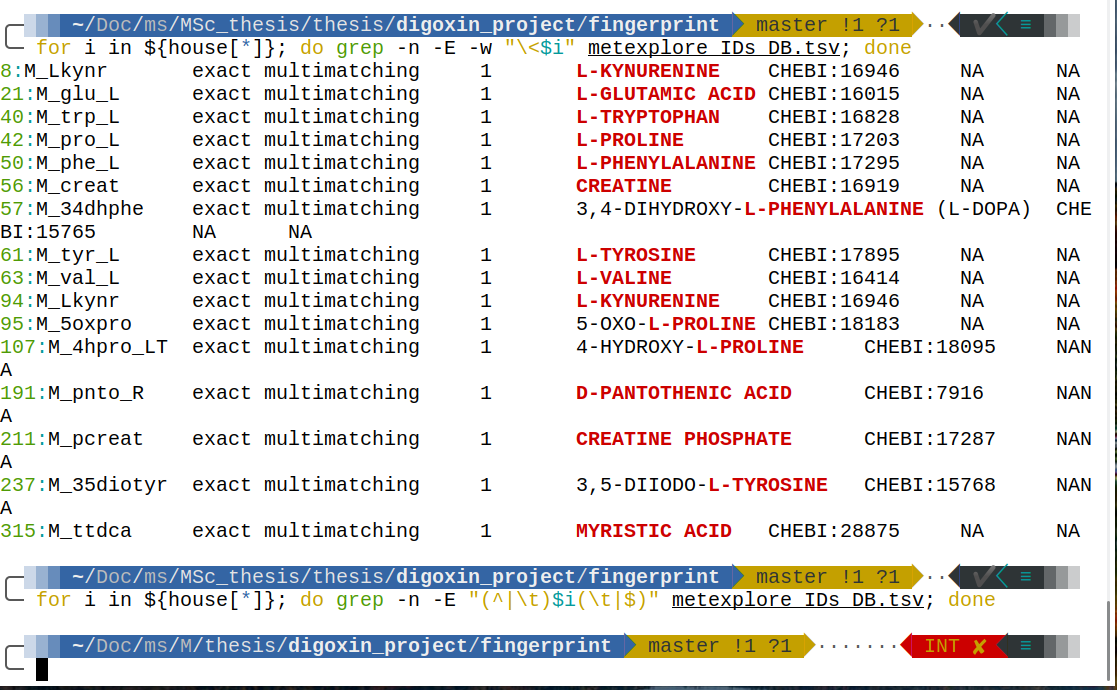The width and height of the screenshot is (1117, 690).
Task: Click the value 'CHEBI:15768'
Action: click(x=930, y=485)
